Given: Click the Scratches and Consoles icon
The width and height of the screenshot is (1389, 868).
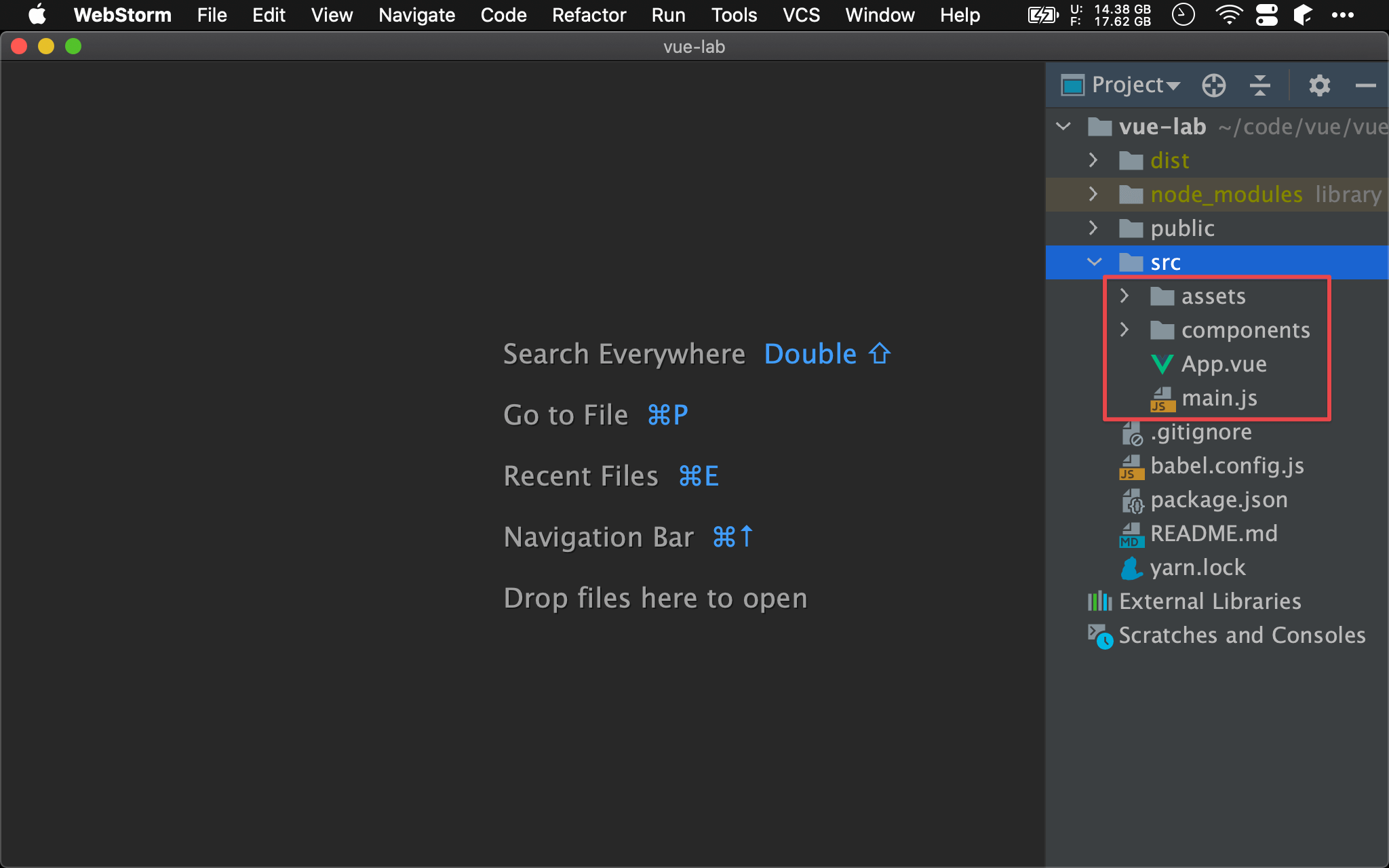Looking at the screenshot, I should pos(1100,636).
